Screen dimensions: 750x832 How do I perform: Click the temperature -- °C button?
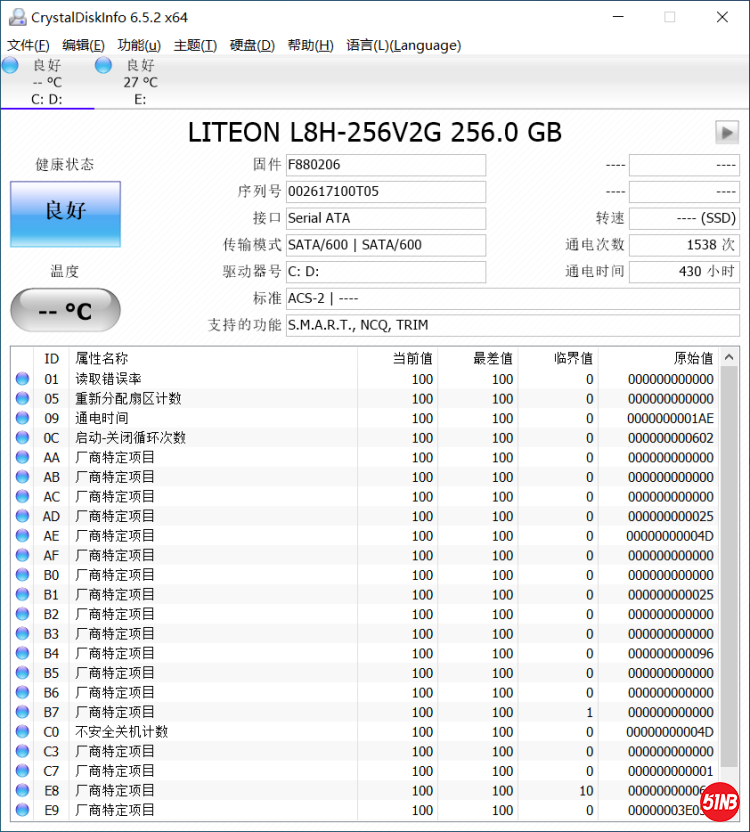click(x=65, y=311)
